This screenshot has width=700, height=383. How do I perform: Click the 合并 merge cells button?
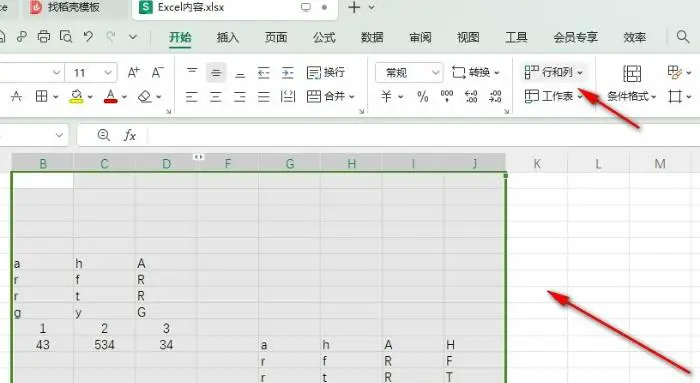tap(330, 96)
